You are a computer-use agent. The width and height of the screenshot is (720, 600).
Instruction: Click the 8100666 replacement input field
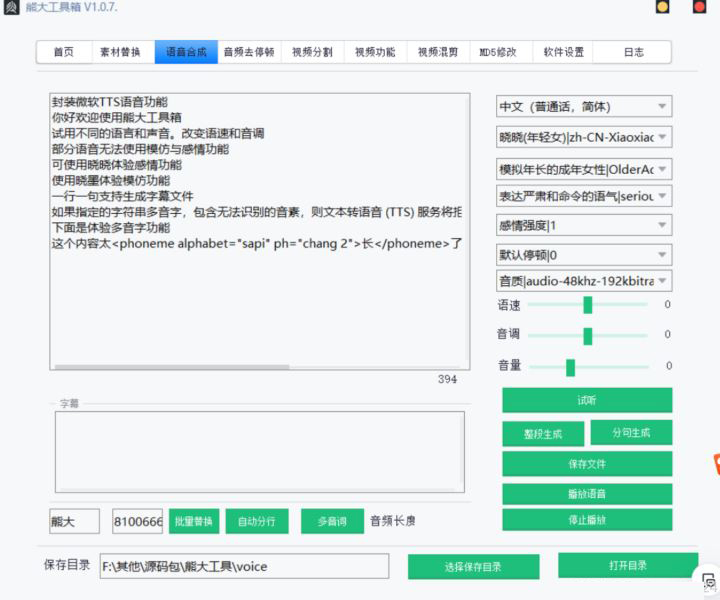tap(137, 521)
